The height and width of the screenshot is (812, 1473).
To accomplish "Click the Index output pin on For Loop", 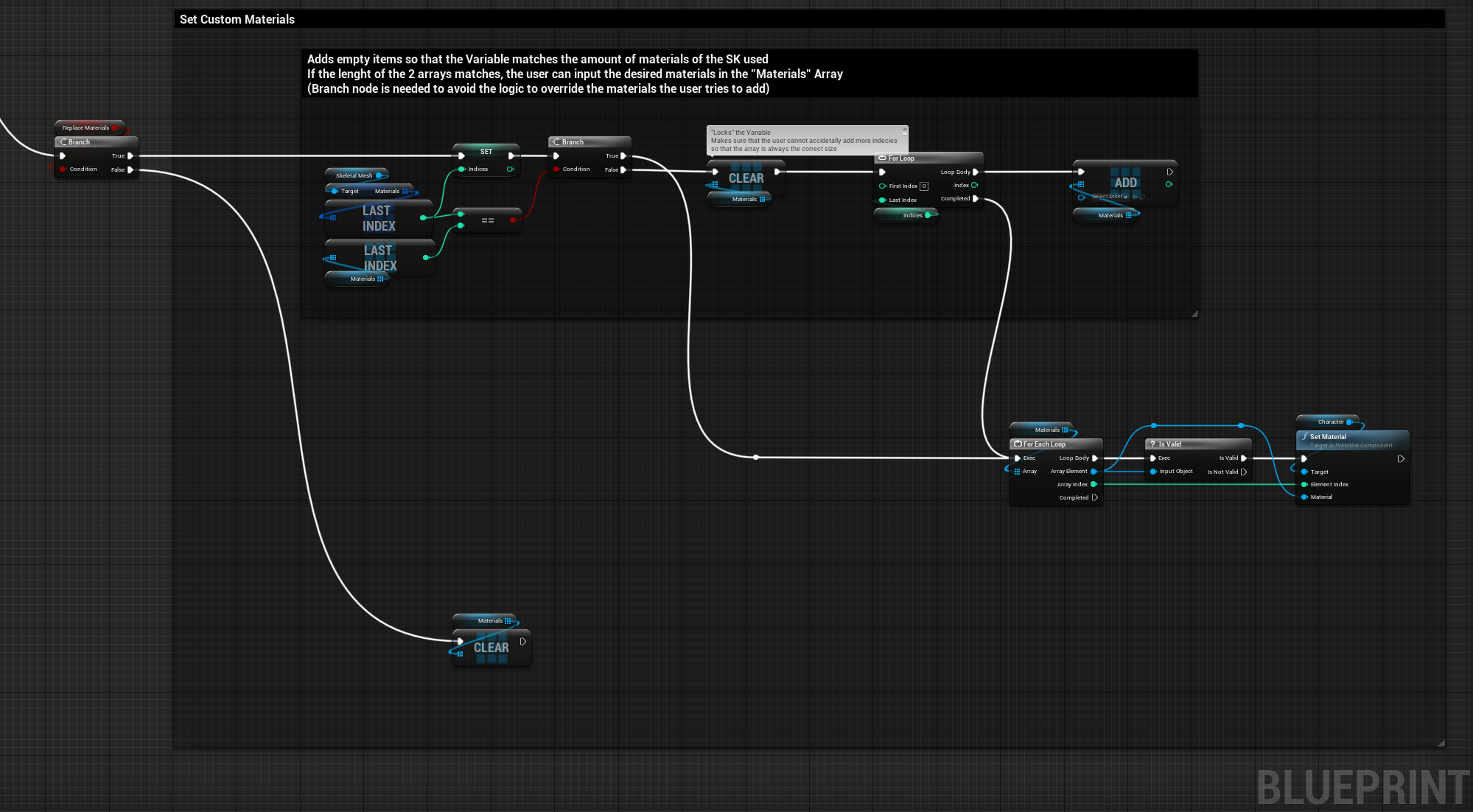I will 974,185.
